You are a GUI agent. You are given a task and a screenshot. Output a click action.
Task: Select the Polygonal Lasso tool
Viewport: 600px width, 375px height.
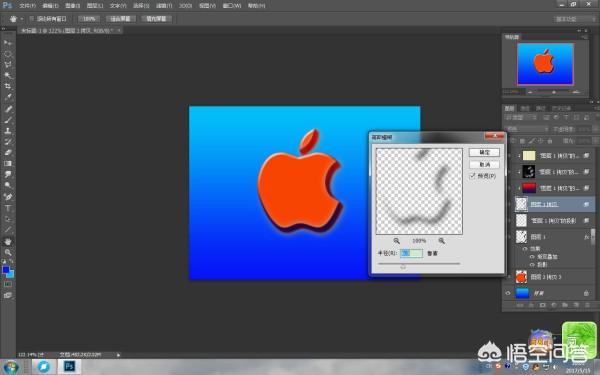pyautogui.click(x=8, y=64)
